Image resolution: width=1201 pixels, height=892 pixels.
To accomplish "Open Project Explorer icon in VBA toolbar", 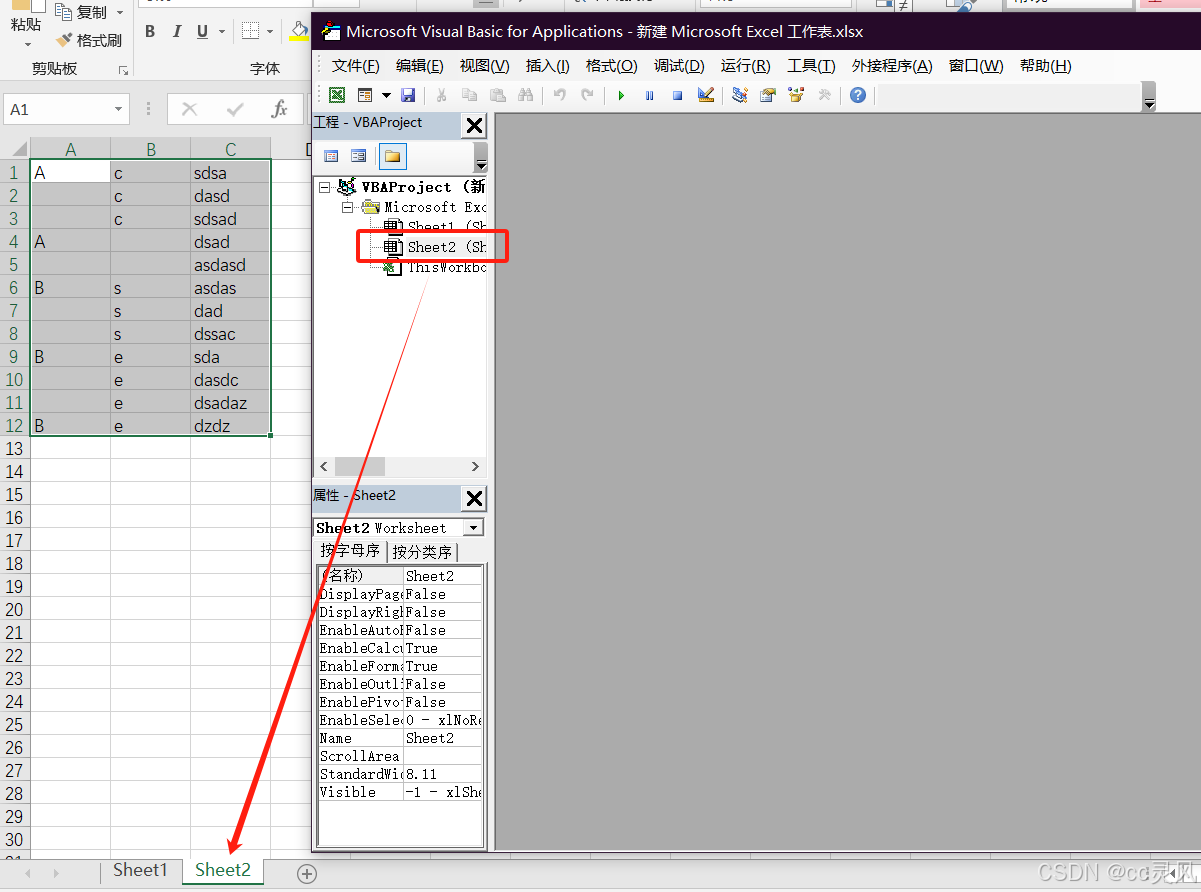I will (x=740, y=95).
